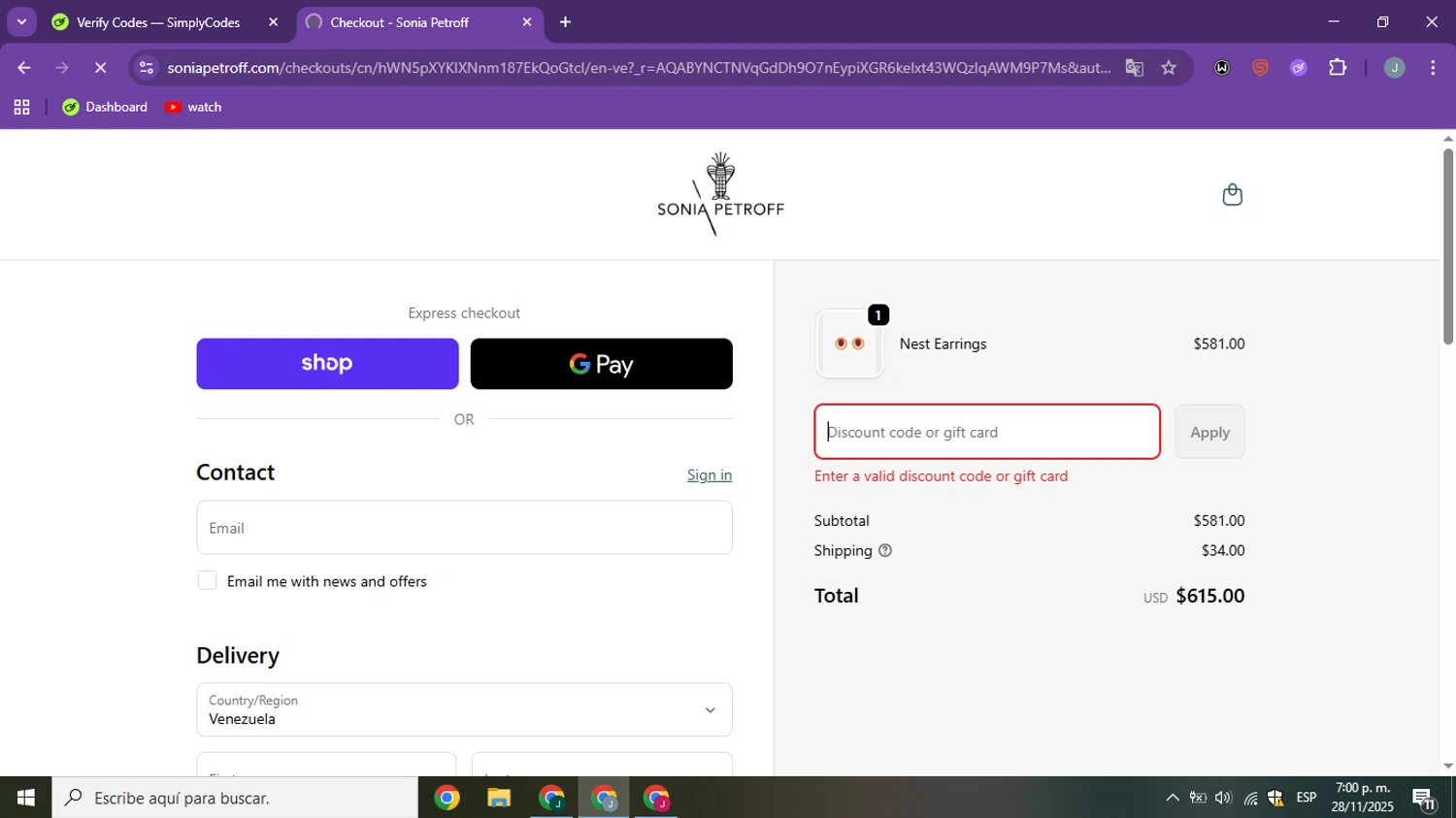Focus the discount code or gift card field
1456x818 pixels.
(x=987, y=432)
